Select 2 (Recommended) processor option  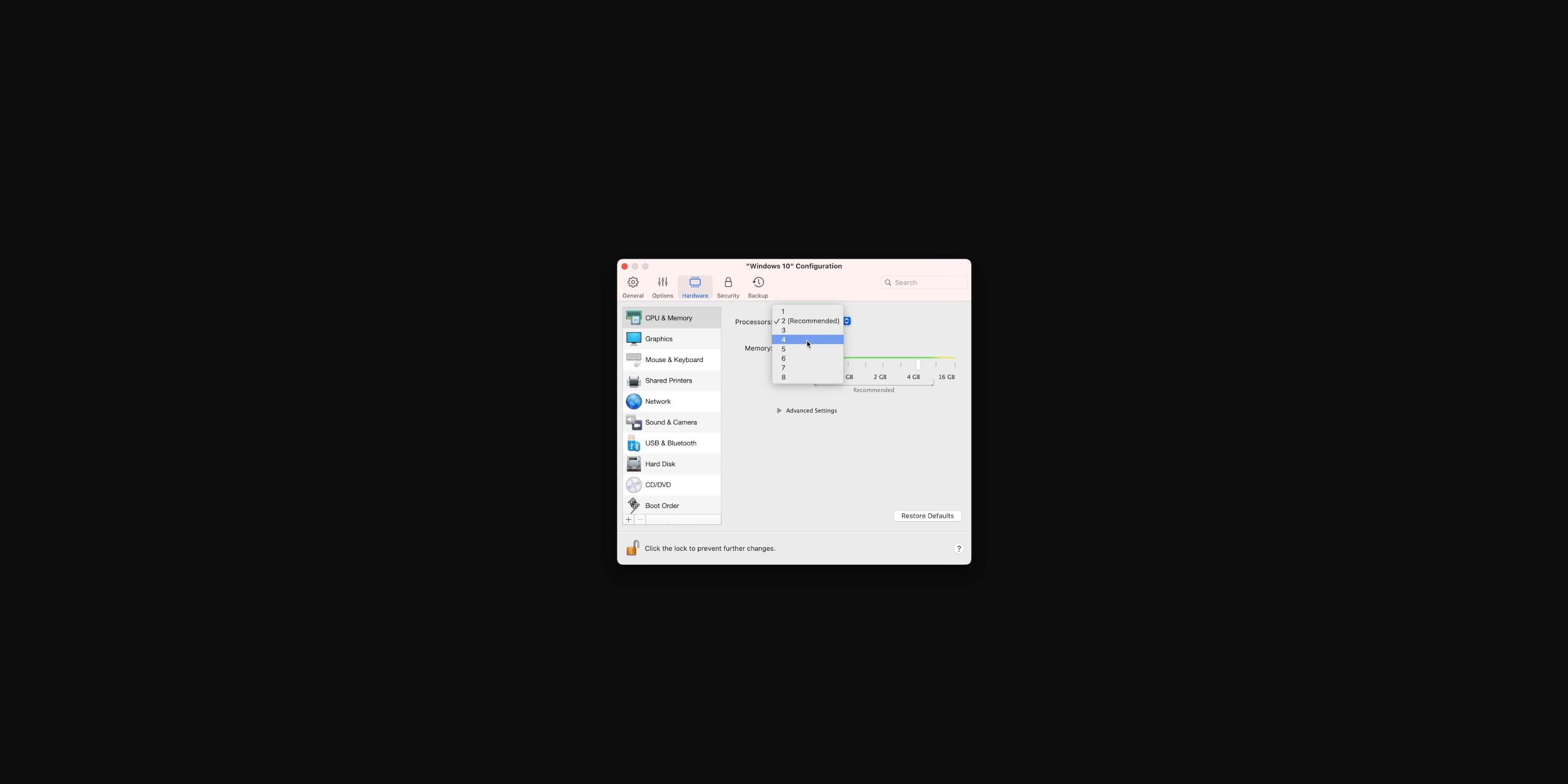pyautogui.click(x=809, y=321)
